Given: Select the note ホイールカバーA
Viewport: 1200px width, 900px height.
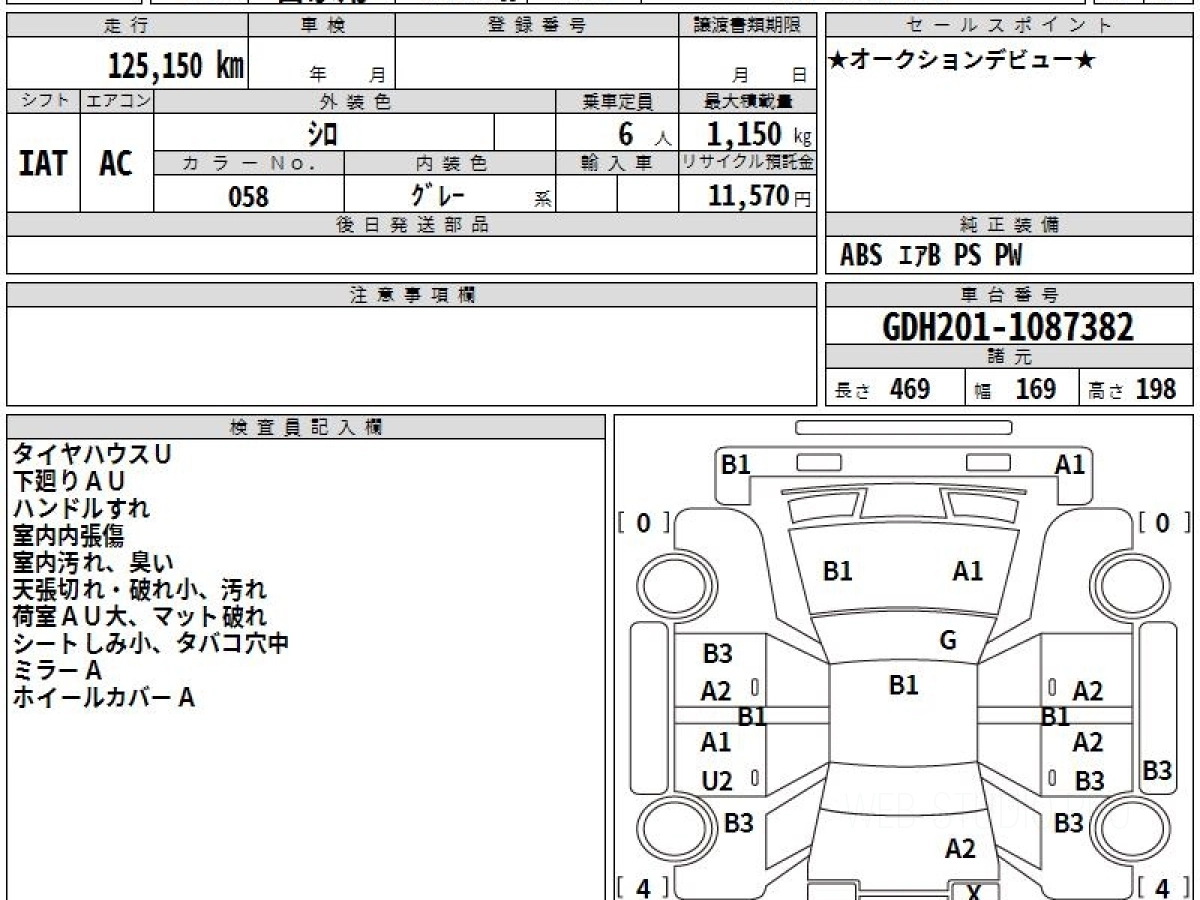Looking at the screenshot, I should pos(103,697).
